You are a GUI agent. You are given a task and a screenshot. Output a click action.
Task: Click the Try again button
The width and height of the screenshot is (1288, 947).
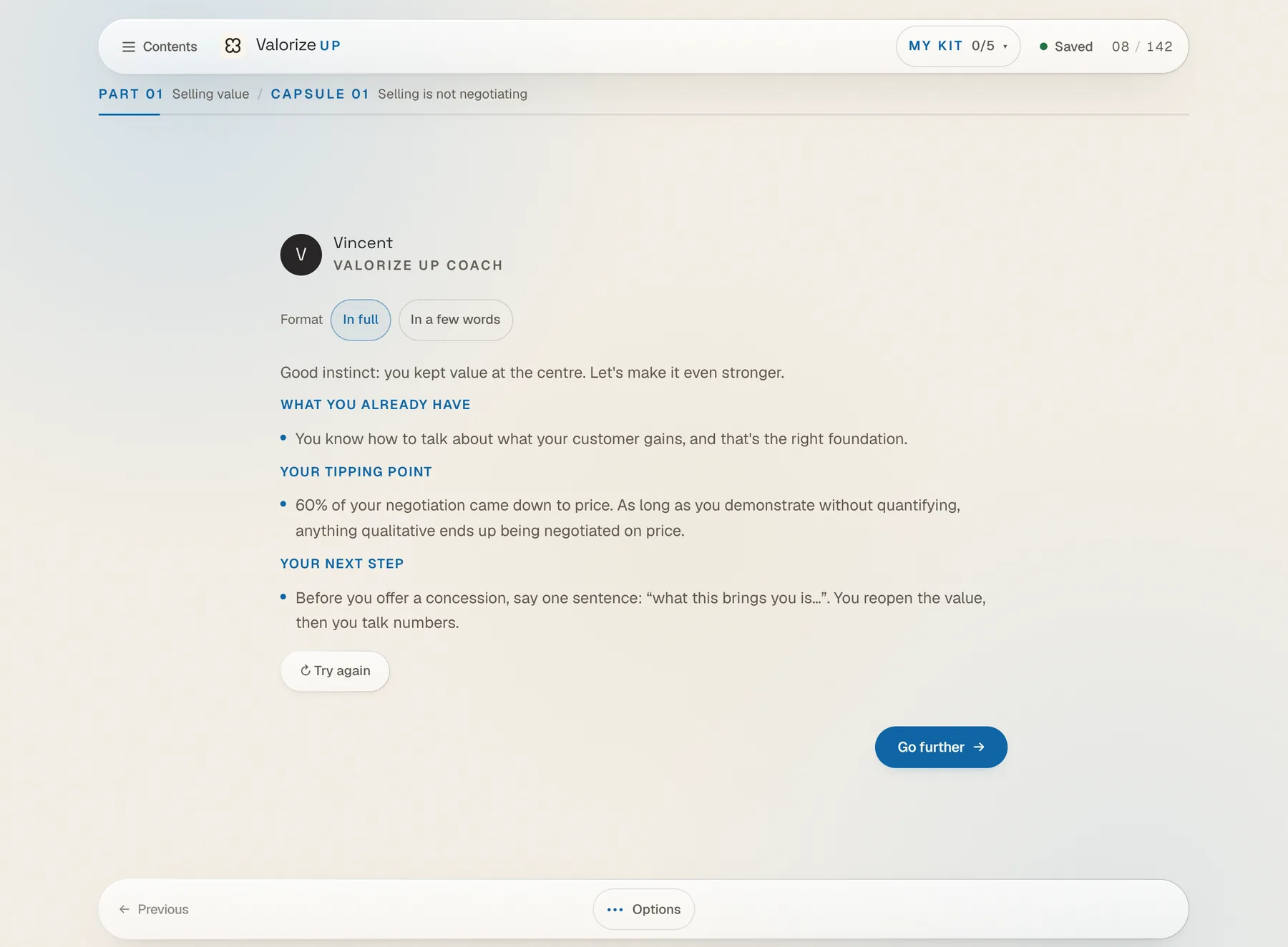point(335,671)
